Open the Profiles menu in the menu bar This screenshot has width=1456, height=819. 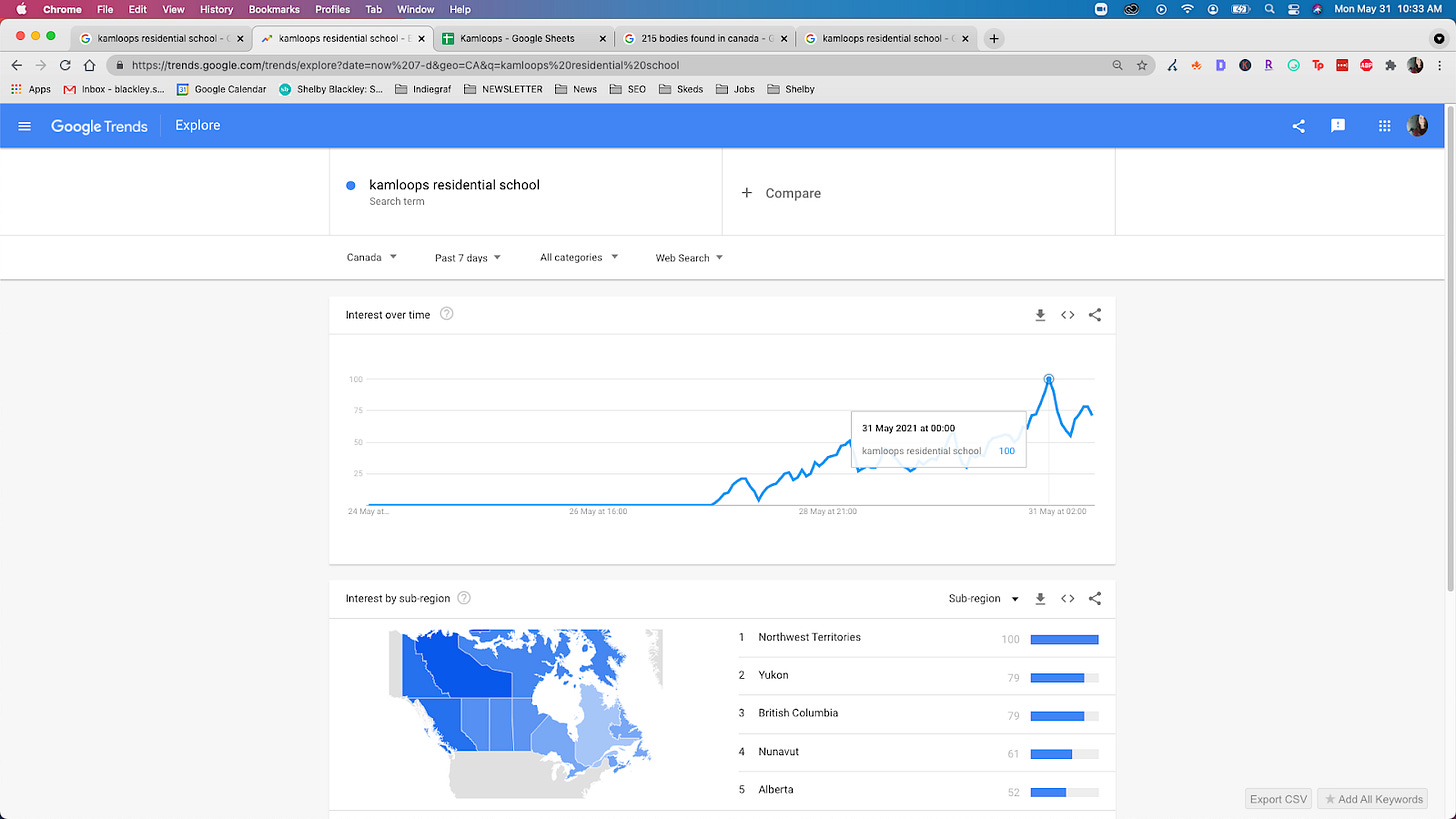(332, 9)
